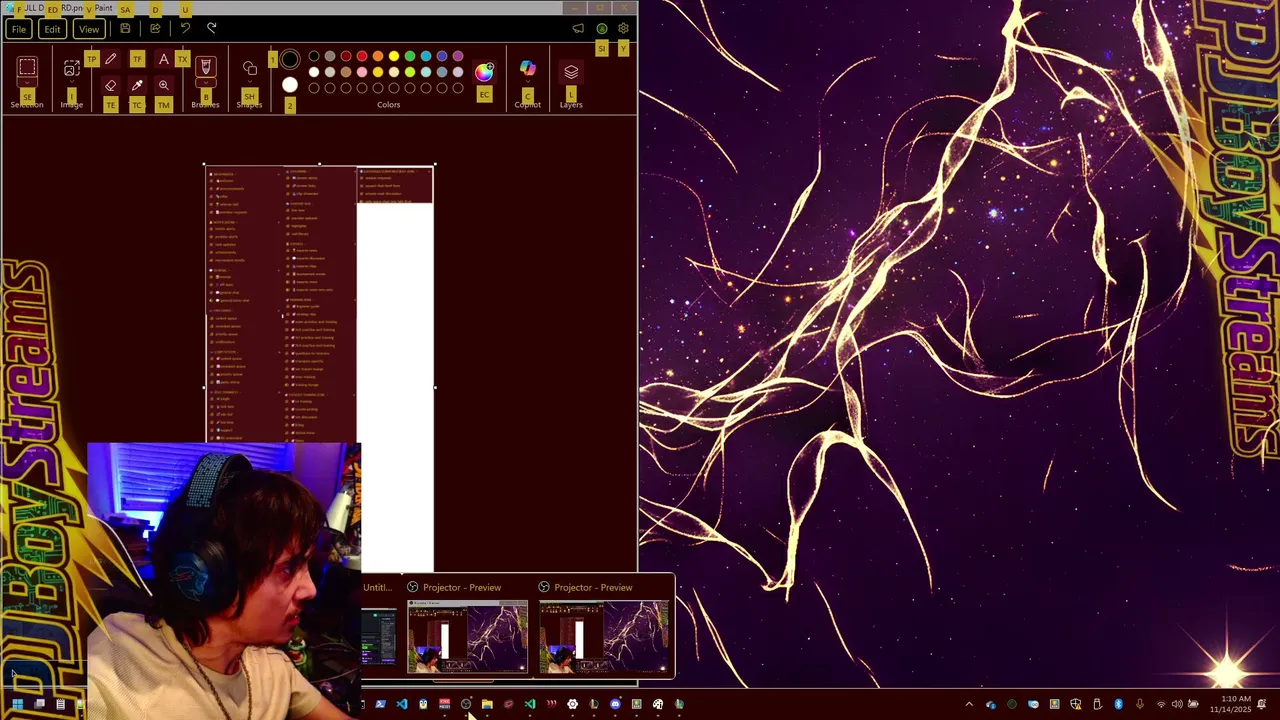Expand the Selection options dropdown arrow
The image size is (1280, 720).
pyautogui.click(x=27, y=82)
